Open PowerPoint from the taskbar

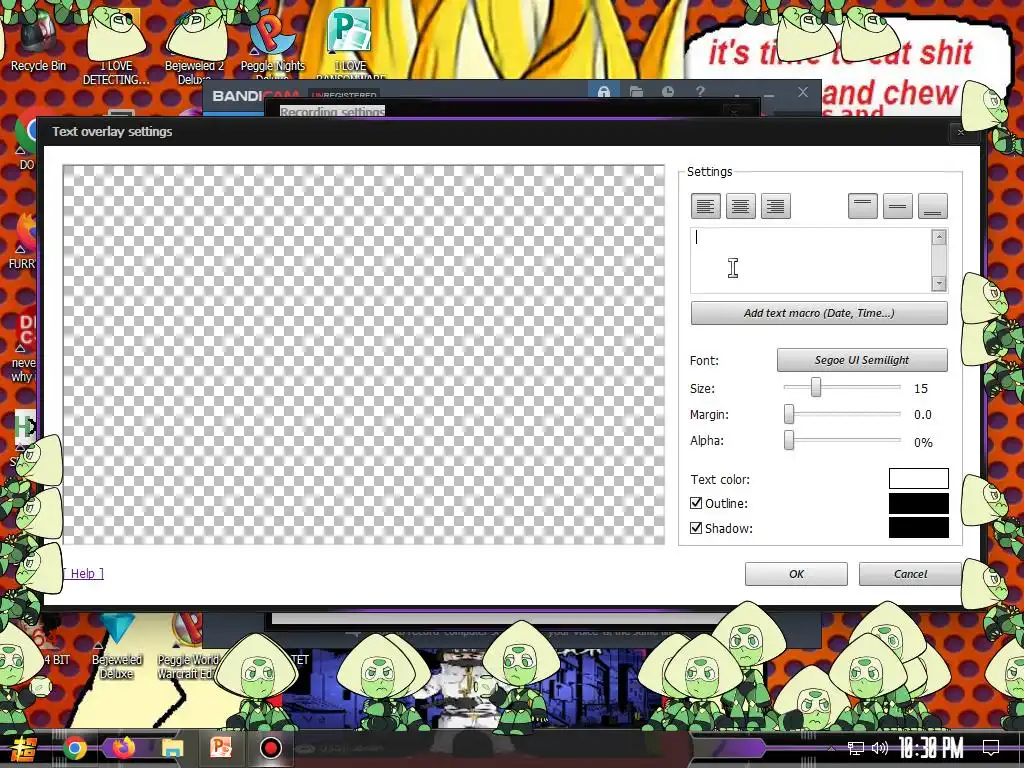pyautogui.click(x=221, y=748)
